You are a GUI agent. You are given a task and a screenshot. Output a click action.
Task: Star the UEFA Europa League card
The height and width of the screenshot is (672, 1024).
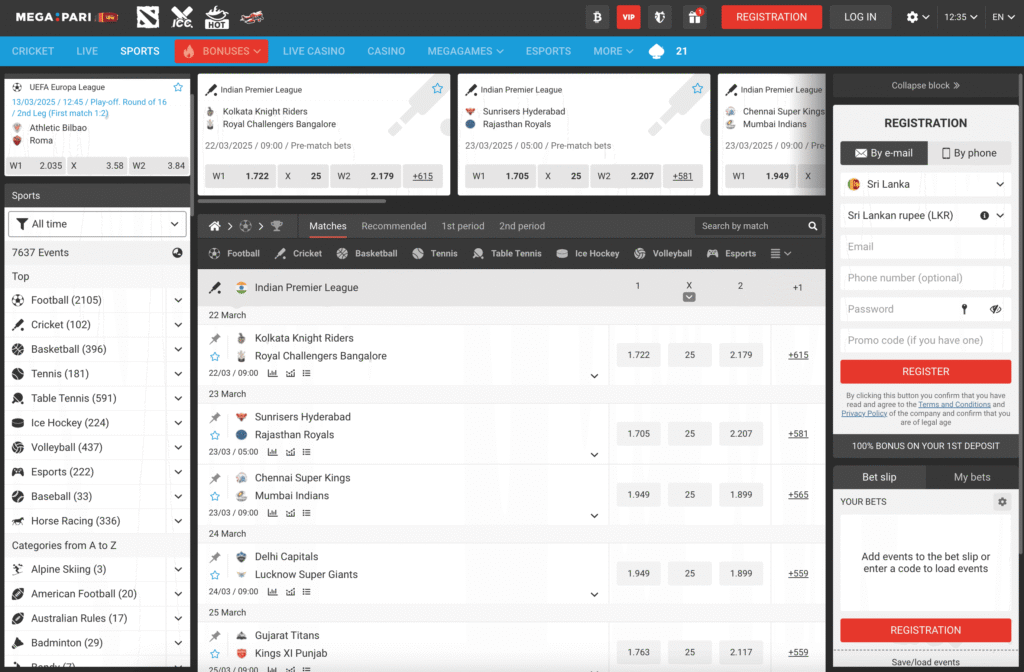coord(178,88)
